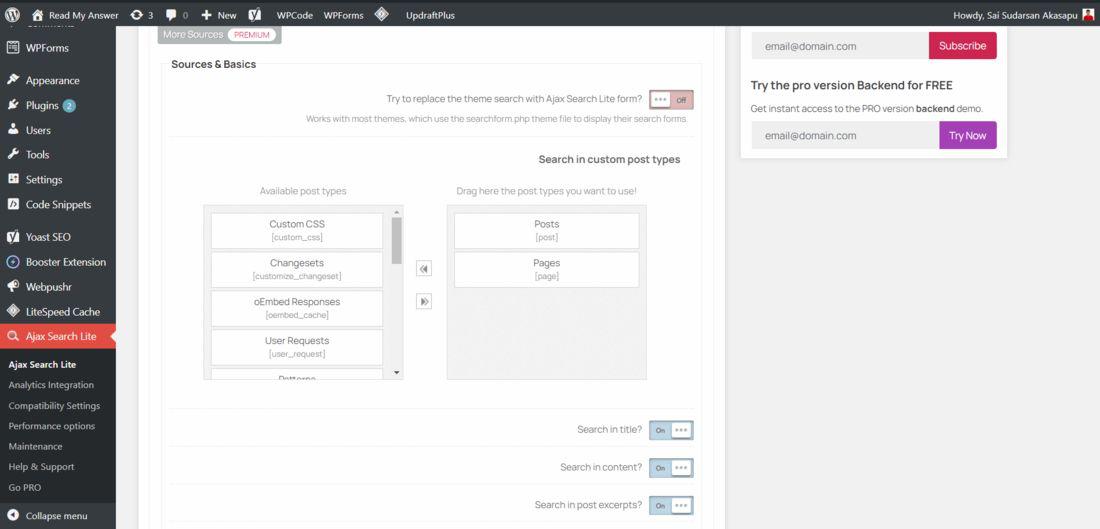Click the Subscribe button
Viewport: 1100px width, 529px height.
point(962,46)
